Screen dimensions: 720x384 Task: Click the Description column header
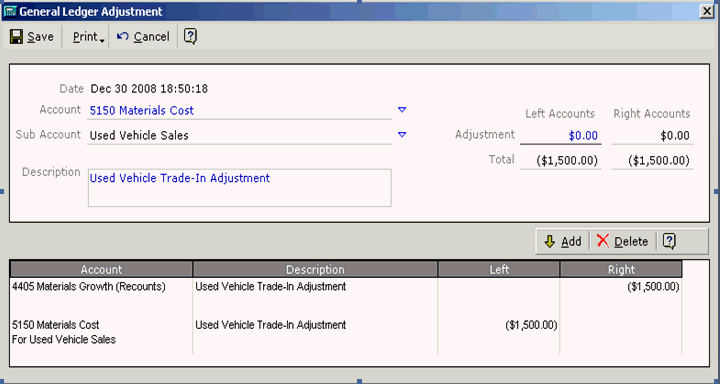click(315, 270)
